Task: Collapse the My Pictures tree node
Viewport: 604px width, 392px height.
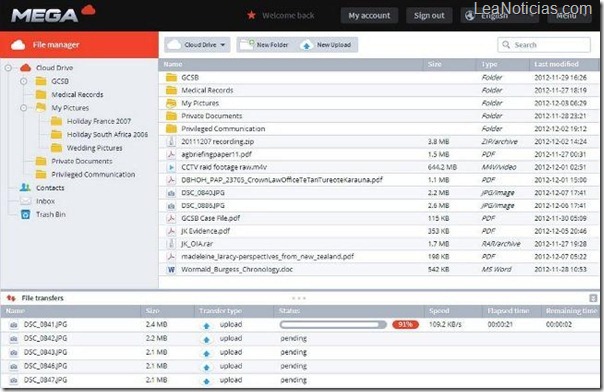Action: click(23, 108)
